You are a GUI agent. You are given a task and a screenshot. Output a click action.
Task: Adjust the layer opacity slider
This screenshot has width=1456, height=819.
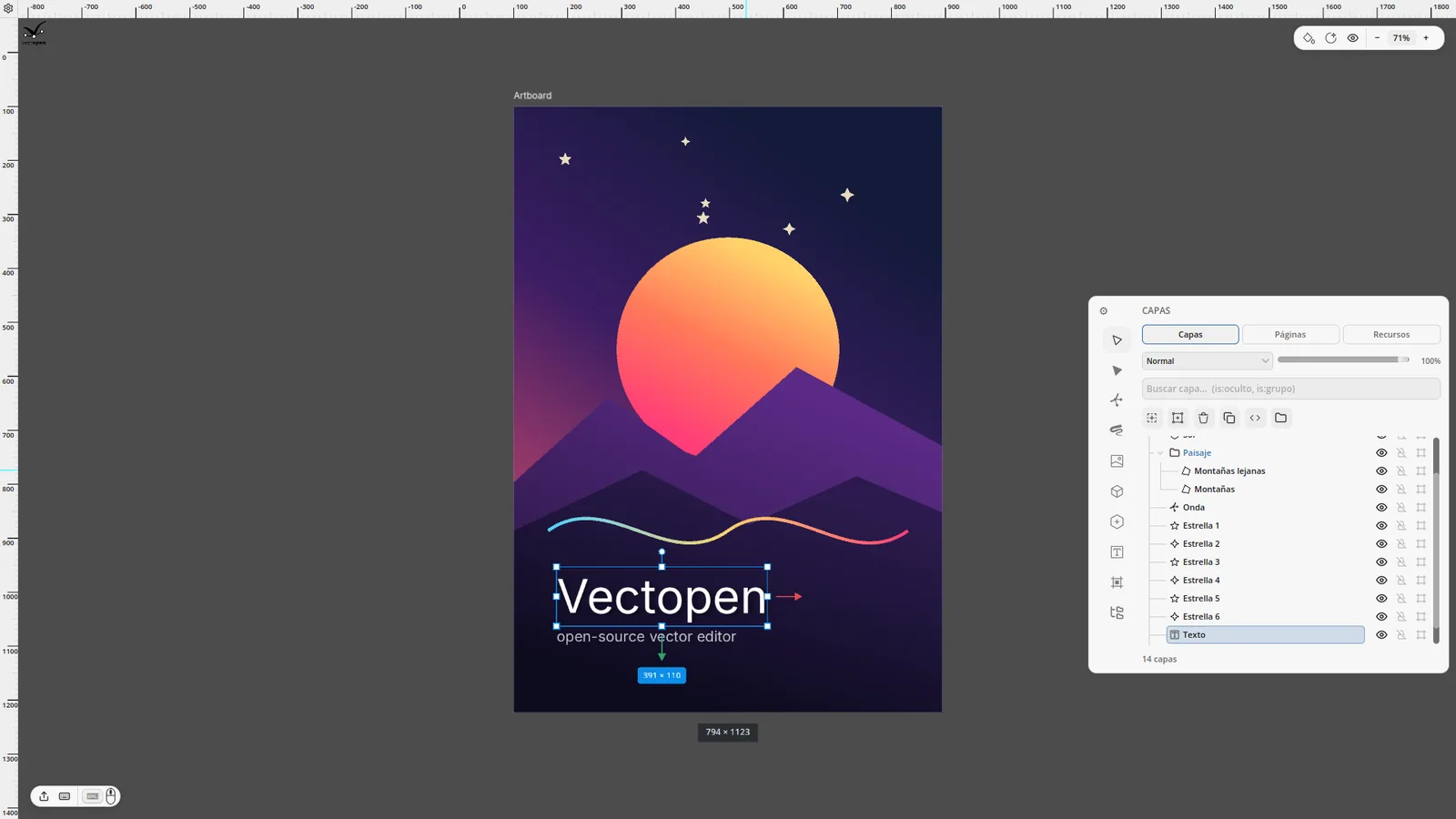tap(1343, 360)
